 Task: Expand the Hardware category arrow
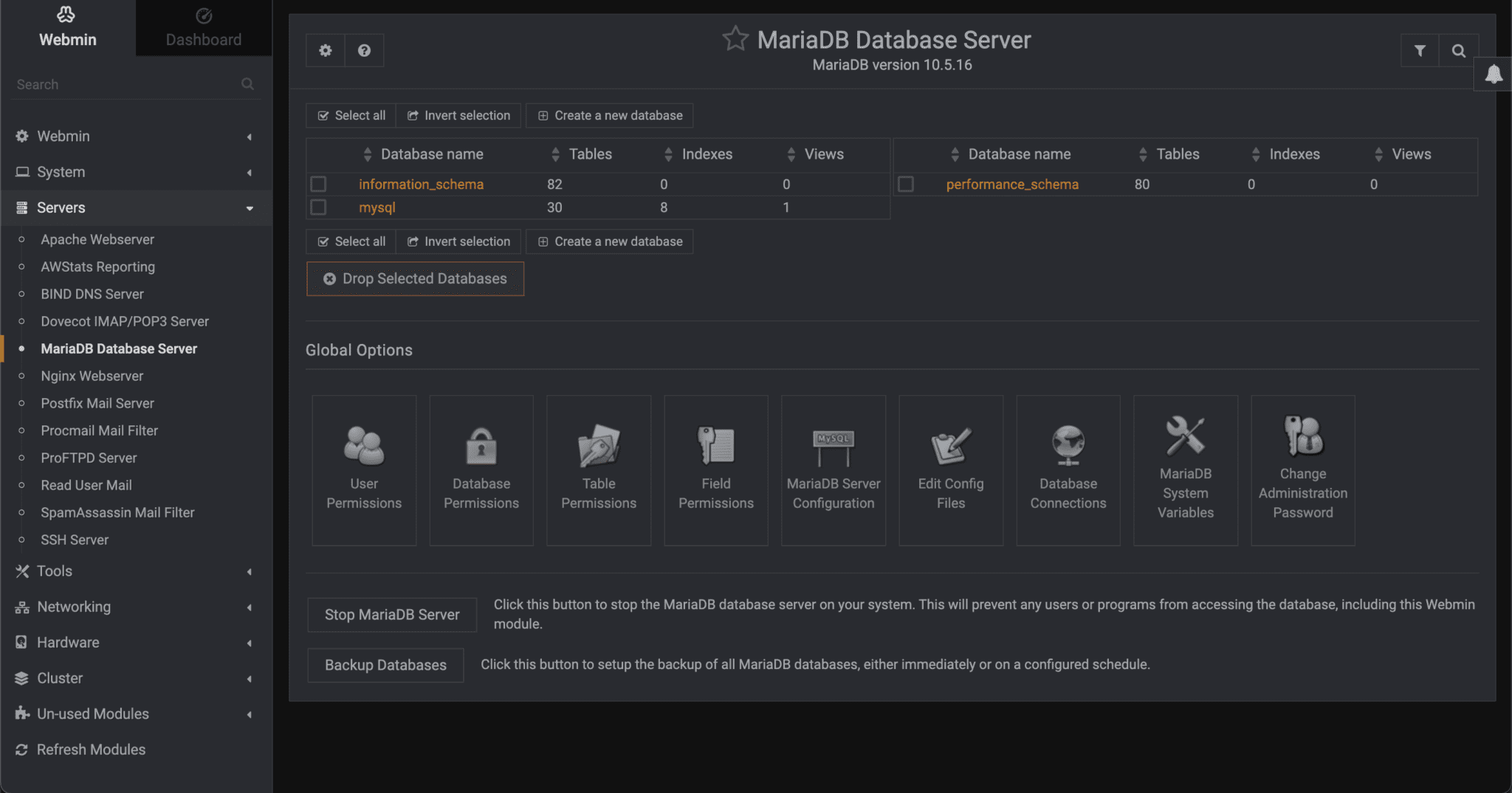pyautogui.click(x=250, y=643)
